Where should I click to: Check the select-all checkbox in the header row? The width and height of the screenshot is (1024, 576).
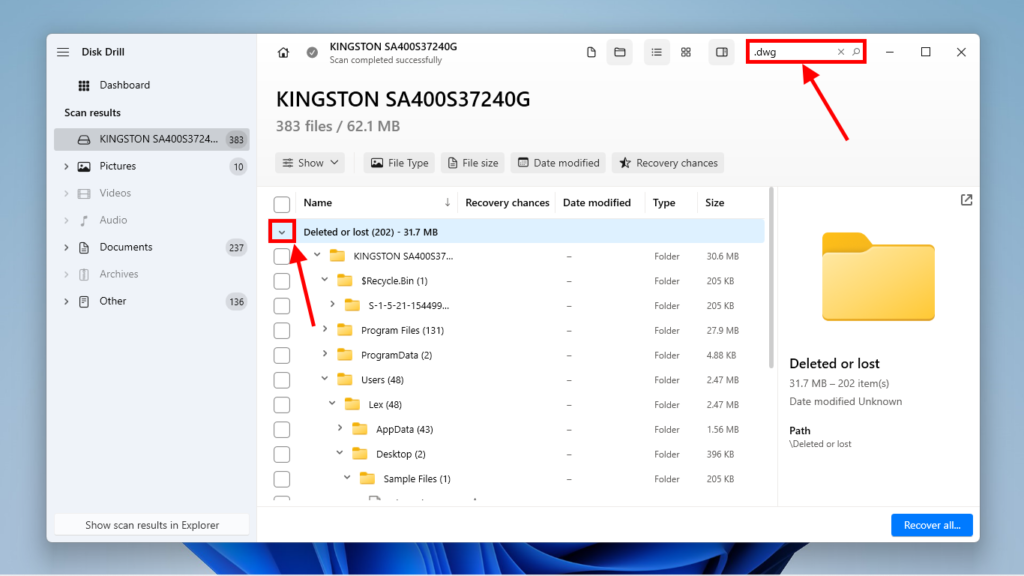coord(281,202)
